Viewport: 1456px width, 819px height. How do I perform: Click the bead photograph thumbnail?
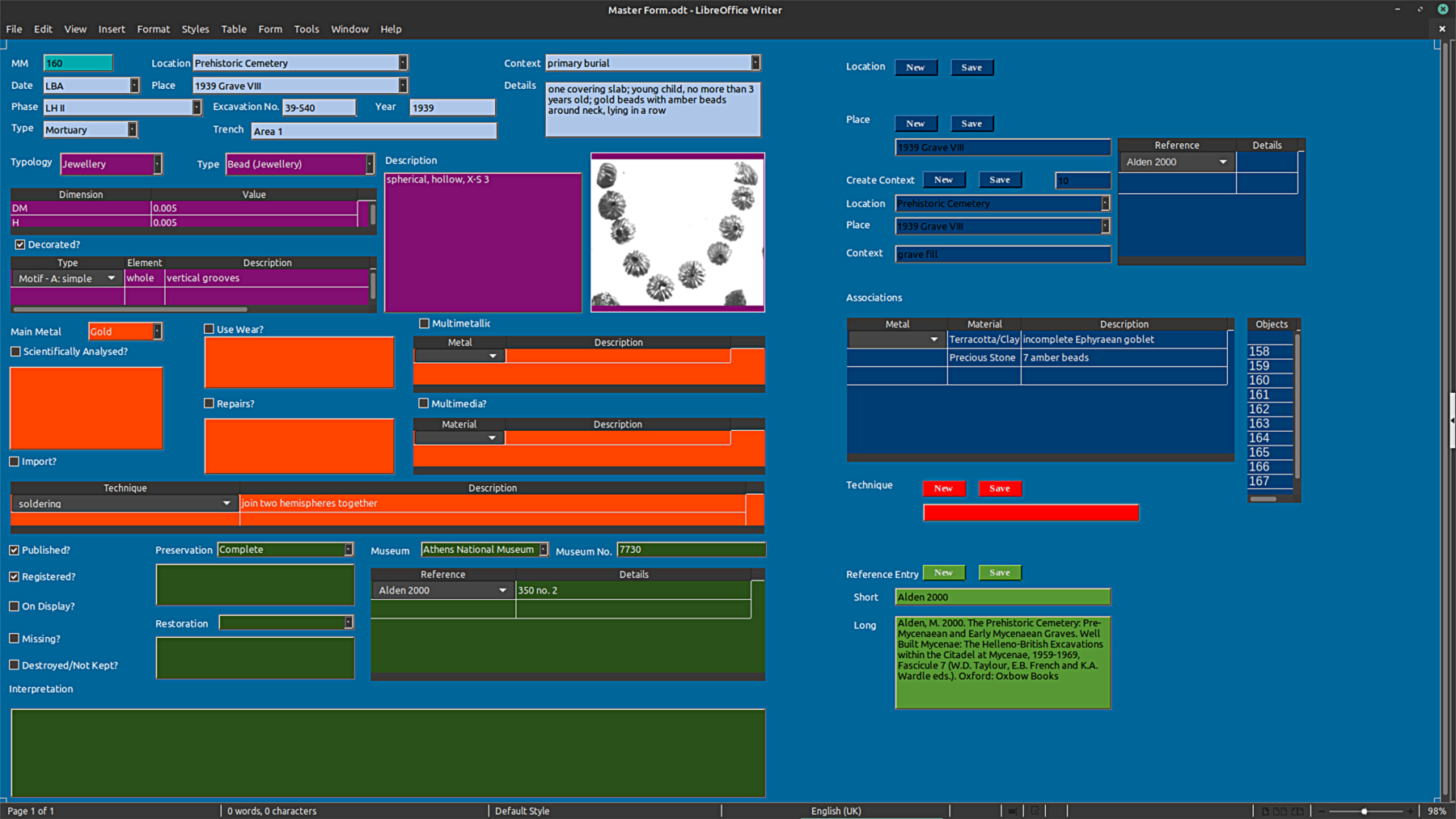pyautogui.click(x=677, y=232)
